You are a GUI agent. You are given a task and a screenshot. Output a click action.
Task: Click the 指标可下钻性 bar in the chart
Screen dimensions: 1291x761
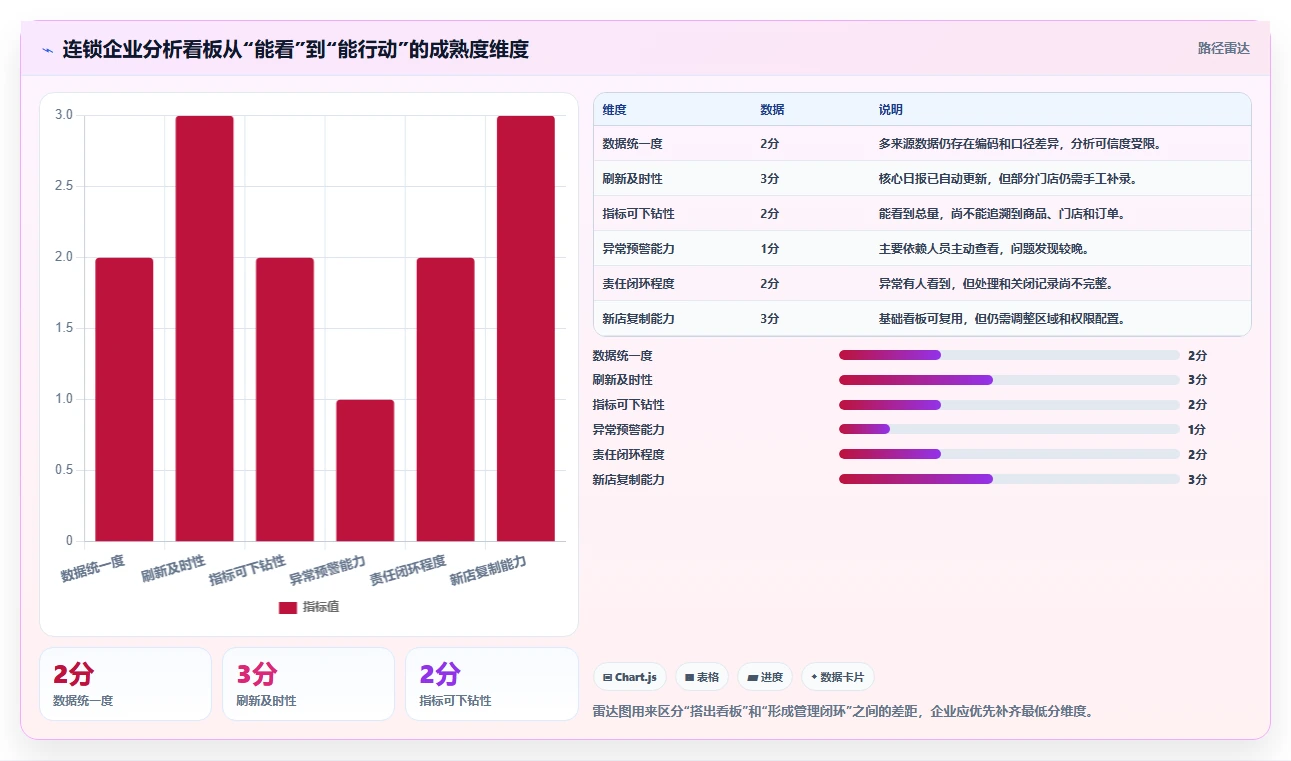(x=285, y=399)
